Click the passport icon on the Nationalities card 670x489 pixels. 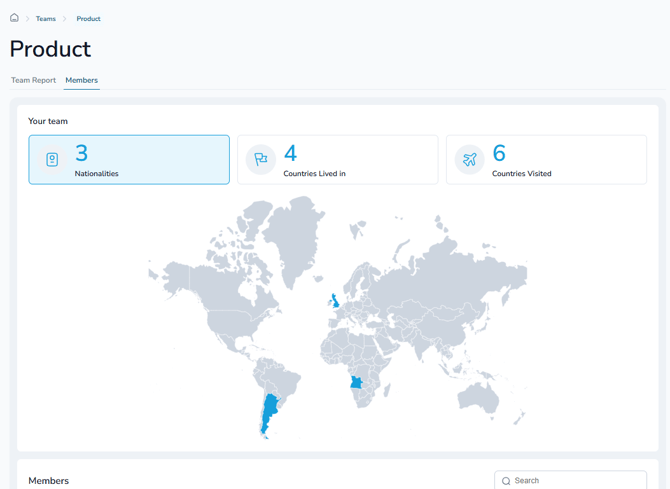(x=52, y=160)
